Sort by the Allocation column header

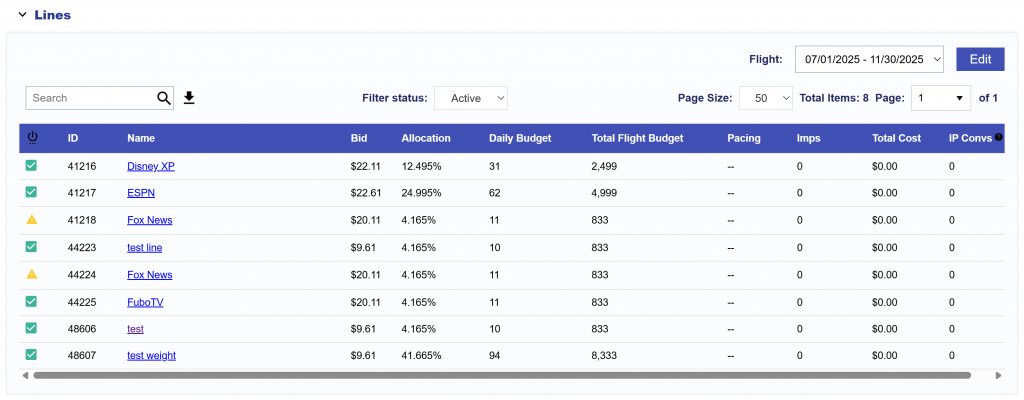[x=425, y=138]
